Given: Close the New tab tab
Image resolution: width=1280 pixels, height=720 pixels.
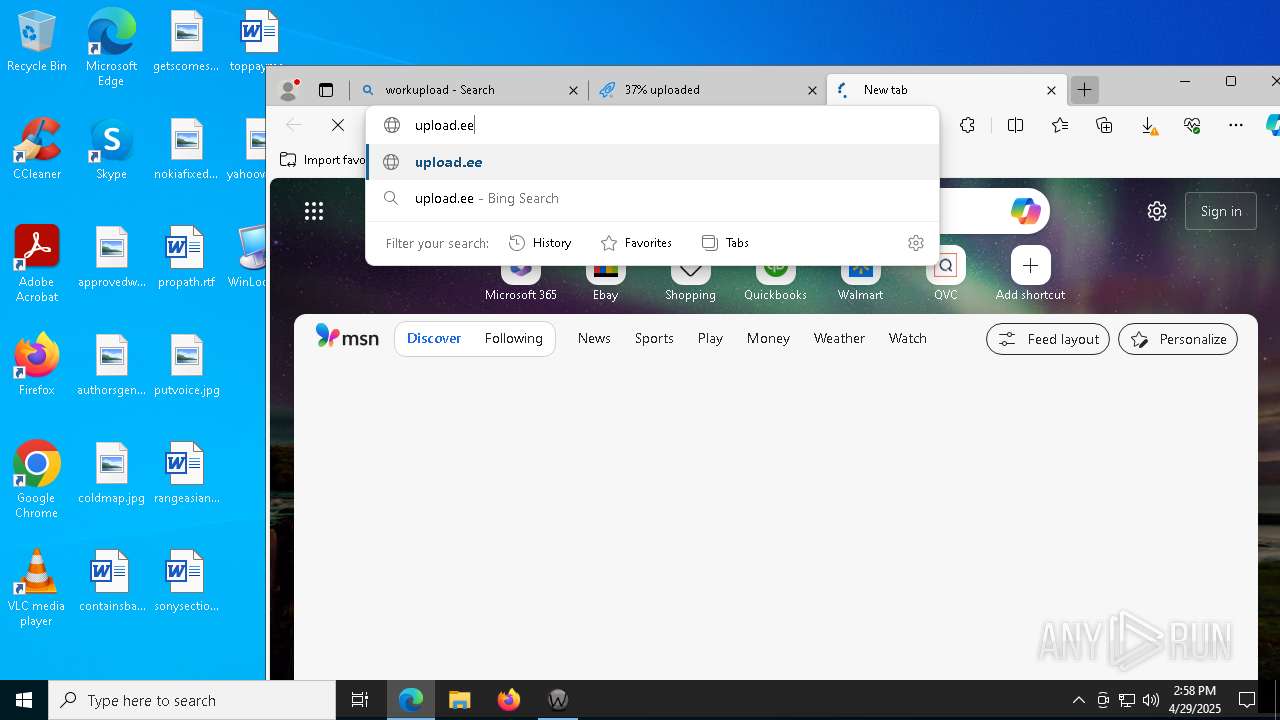Looking at the screenshot, I should 1051,90.
